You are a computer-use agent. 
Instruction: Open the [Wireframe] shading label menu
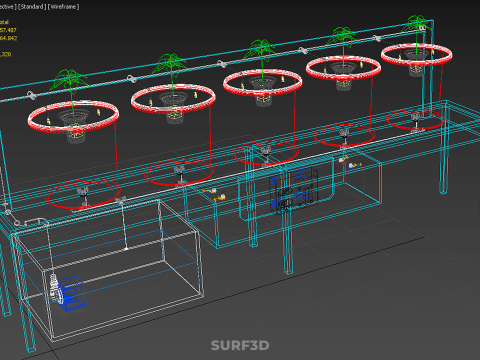pyautogui.click(x=64, y=7)
